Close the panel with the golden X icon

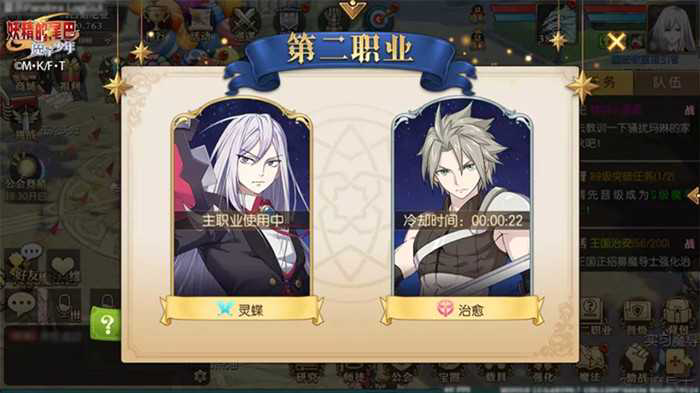[617, 43]
